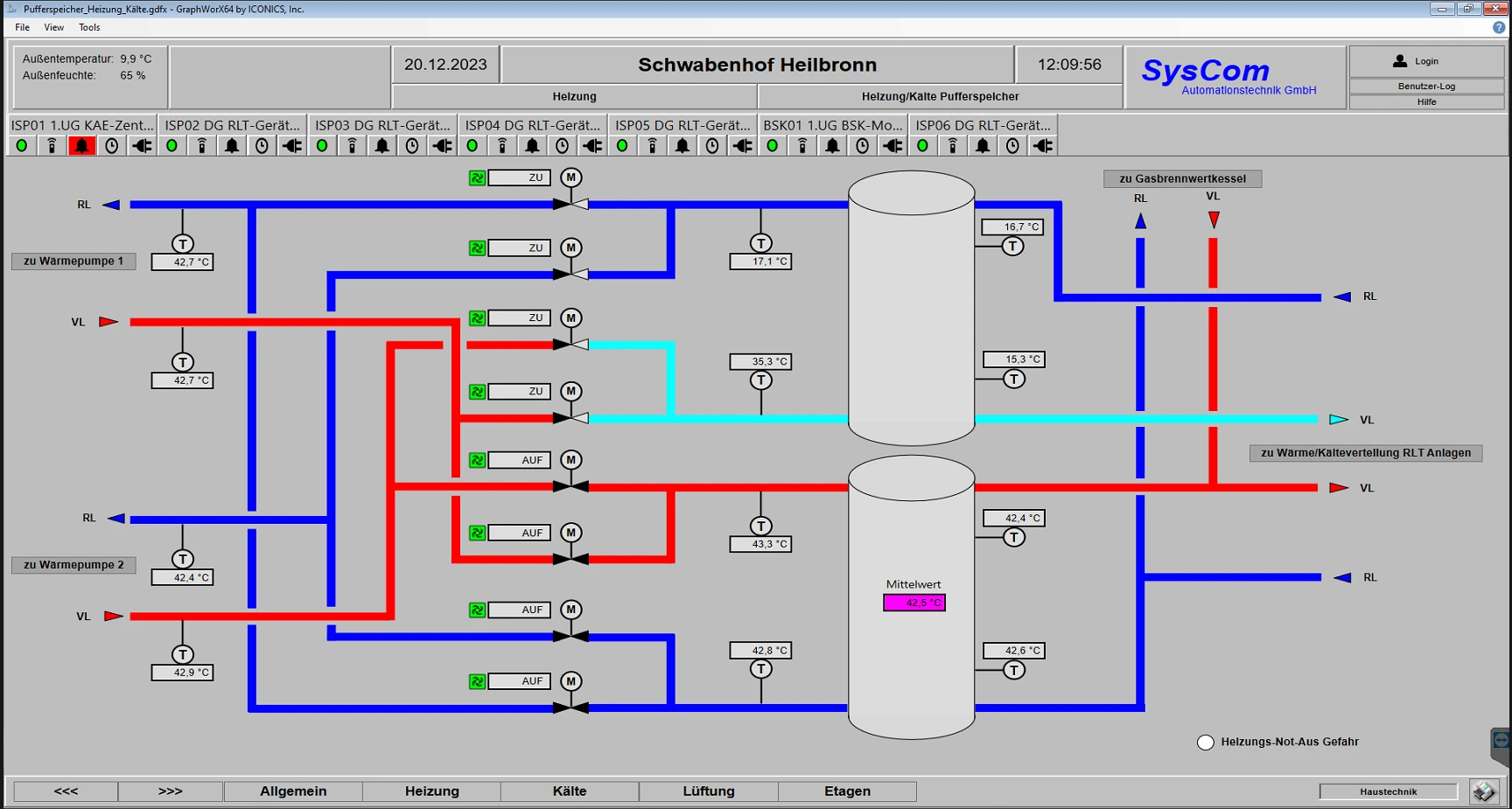
Task: Toggle green mode icon beside bottommost AUF valve
Action: point(477,681)
